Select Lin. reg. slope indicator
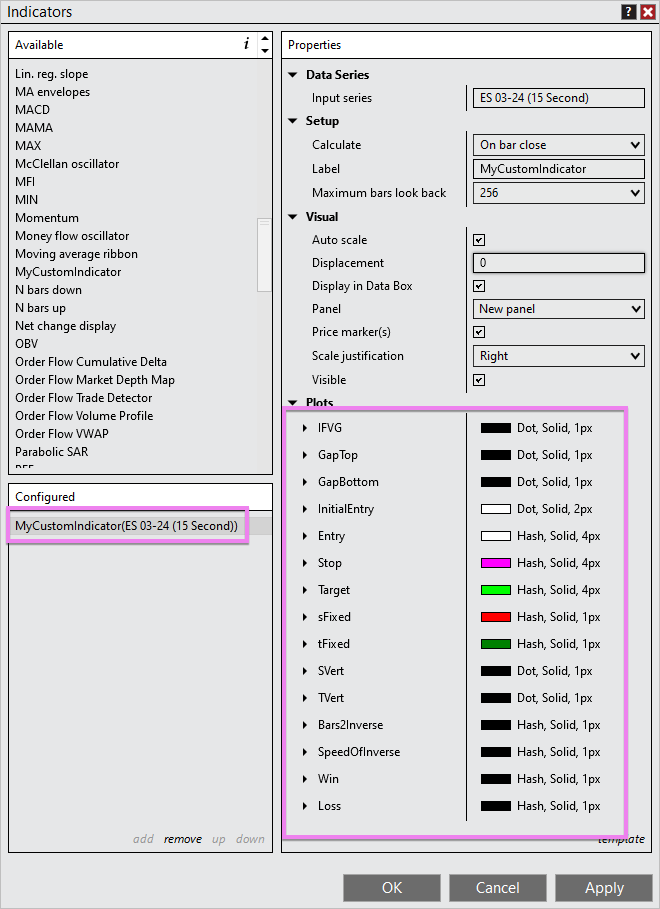The height and width of the screenshot is (909, 660). click(x=52, y=74)
